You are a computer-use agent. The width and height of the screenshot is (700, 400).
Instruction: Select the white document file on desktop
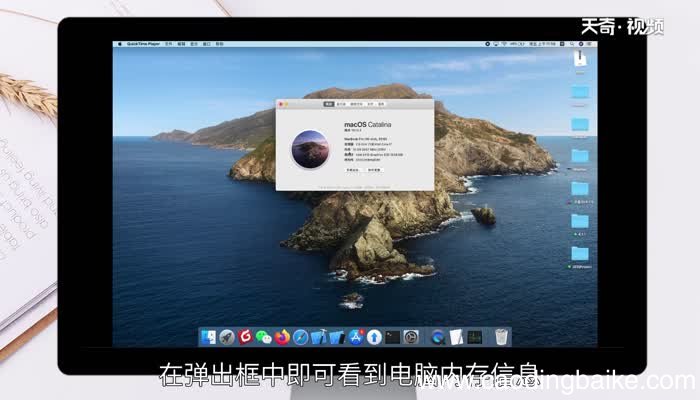click(580, 58)
